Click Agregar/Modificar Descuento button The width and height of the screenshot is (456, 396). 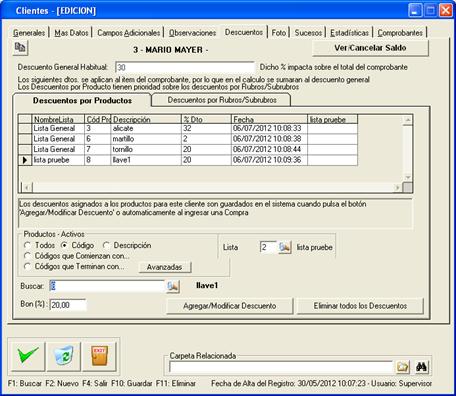click(x=229, y=306)
